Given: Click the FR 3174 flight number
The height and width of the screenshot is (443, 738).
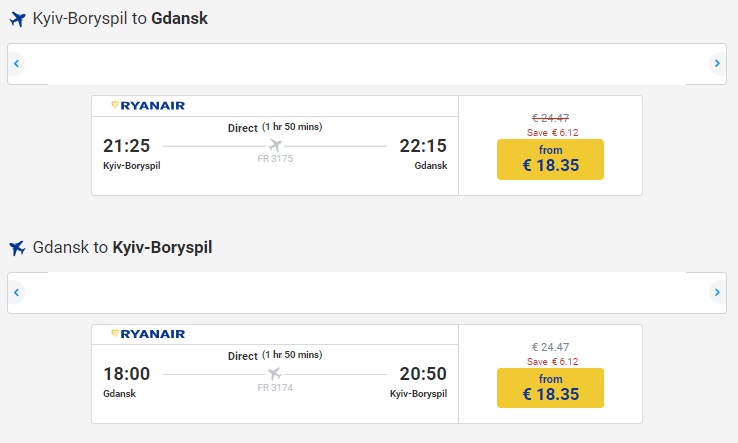Looking at the screenshot, I should pyautogui.click(x=275, y=387).
